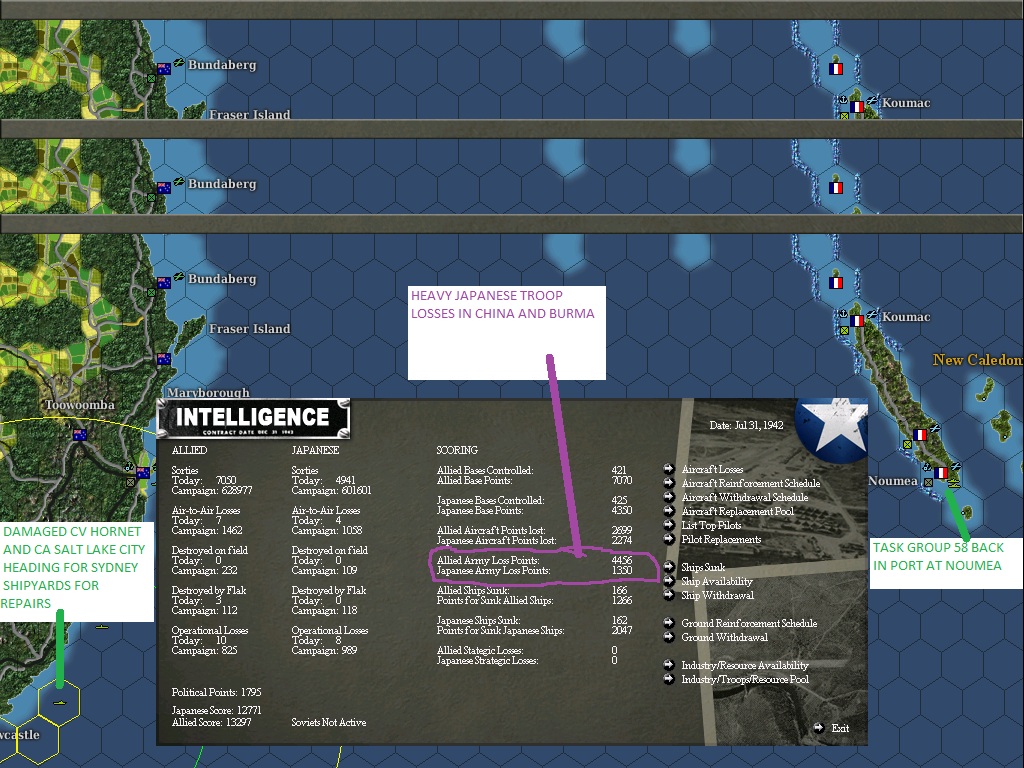Click Japanese Sorties Campaign: 601601 value
The width and height of the screenshot is (1024, 768).
click(331, 490)
